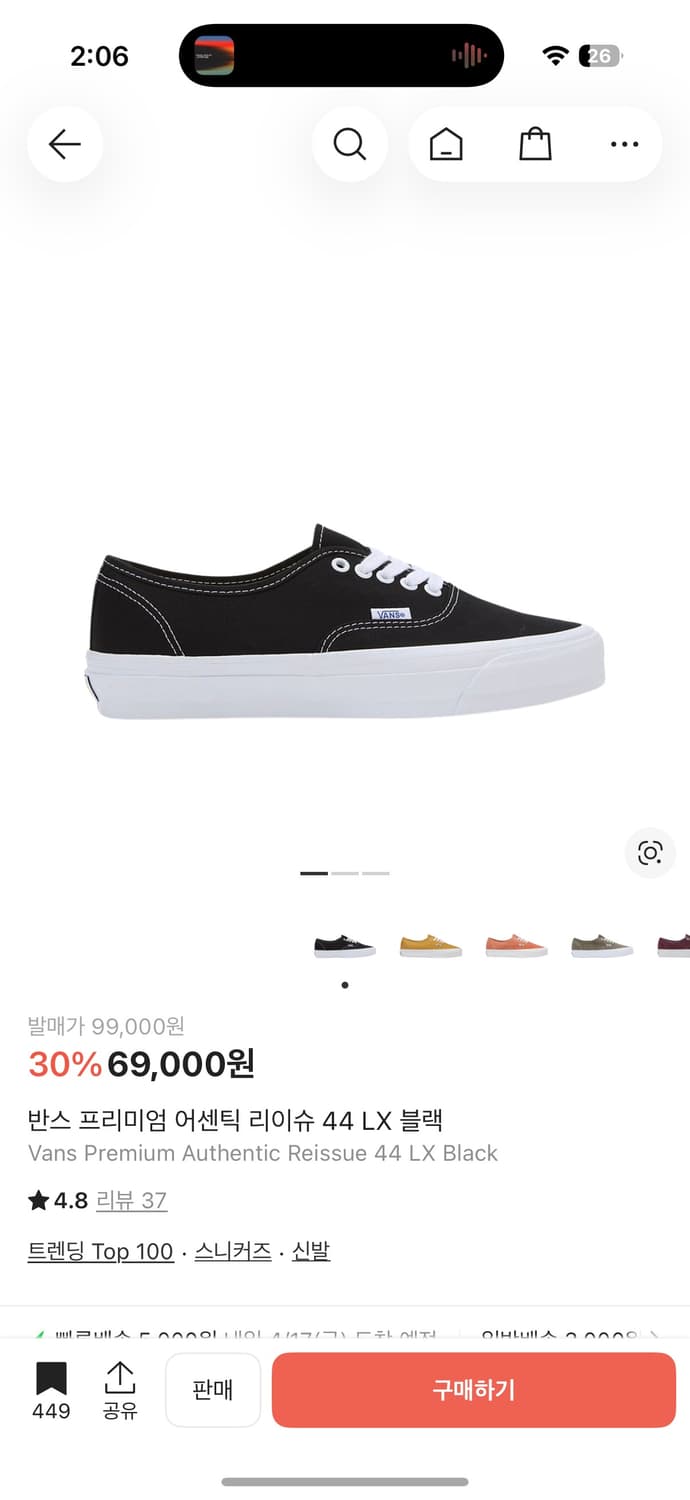This screenshot has height=1500, width=690.
Task: Click the 판매 sell button
Action: (213, 1390)
